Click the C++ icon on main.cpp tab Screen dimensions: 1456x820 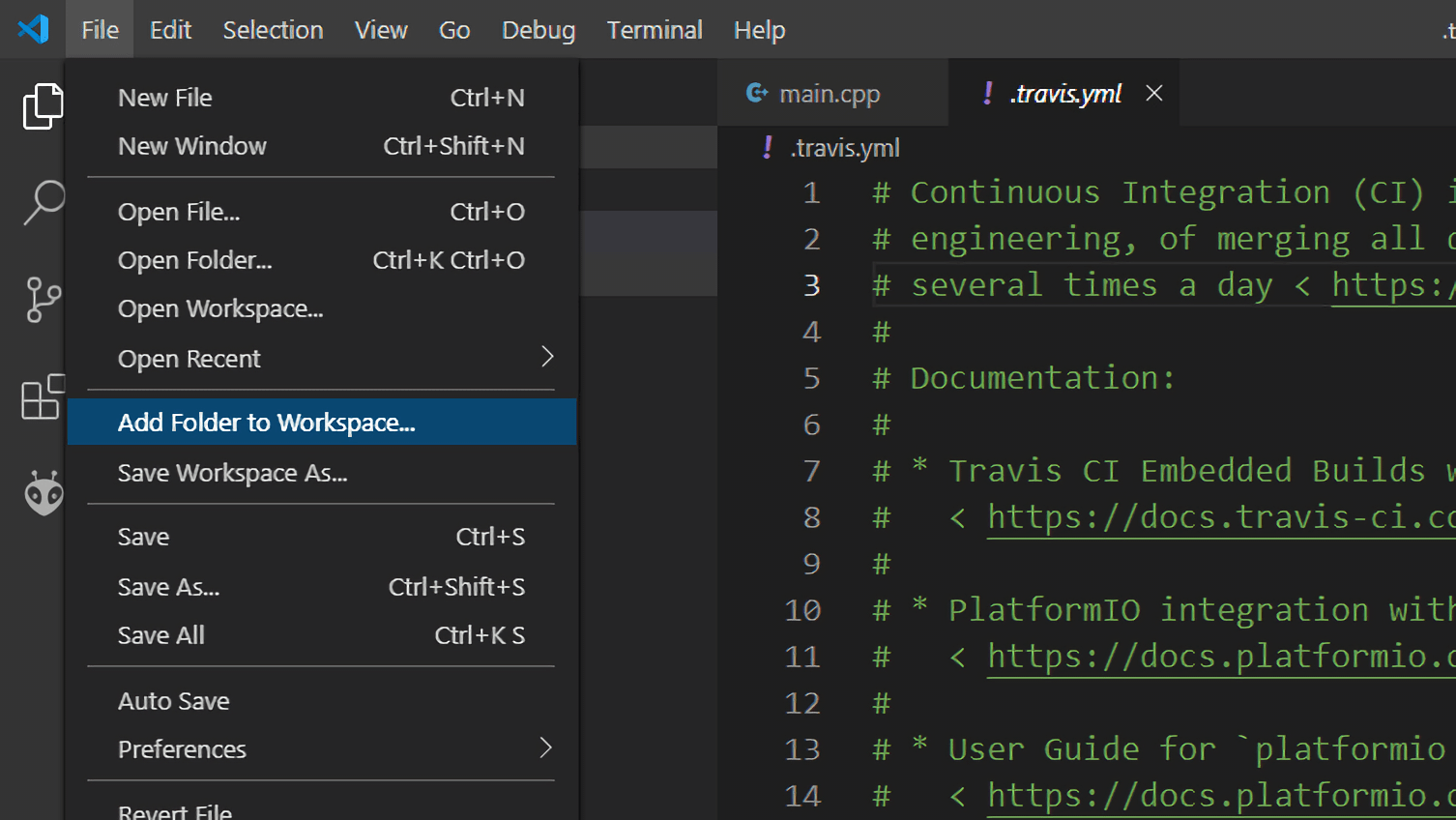(757, 93)
